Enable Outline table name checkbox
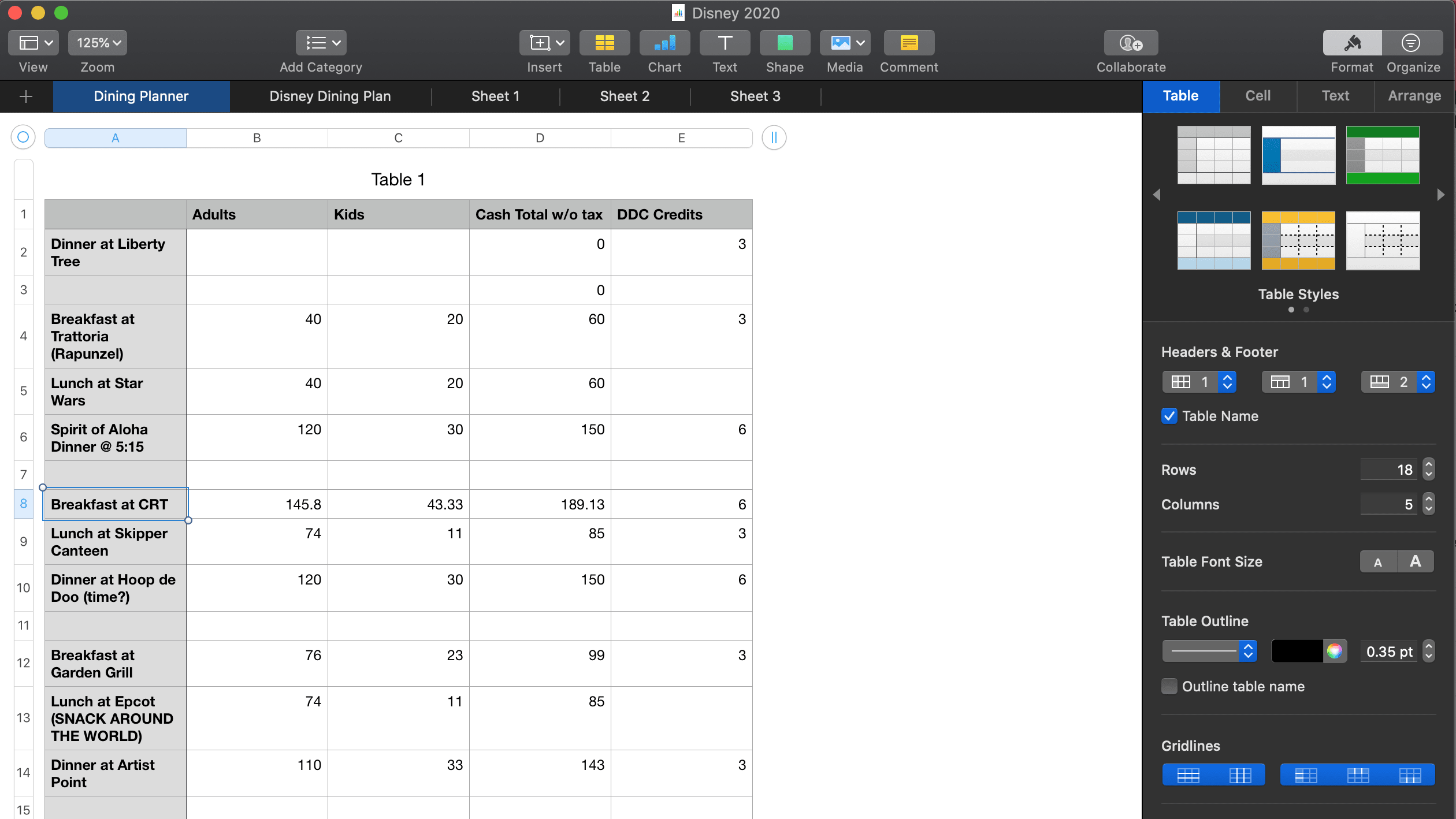1456x819 pixels. [1169, 686]
